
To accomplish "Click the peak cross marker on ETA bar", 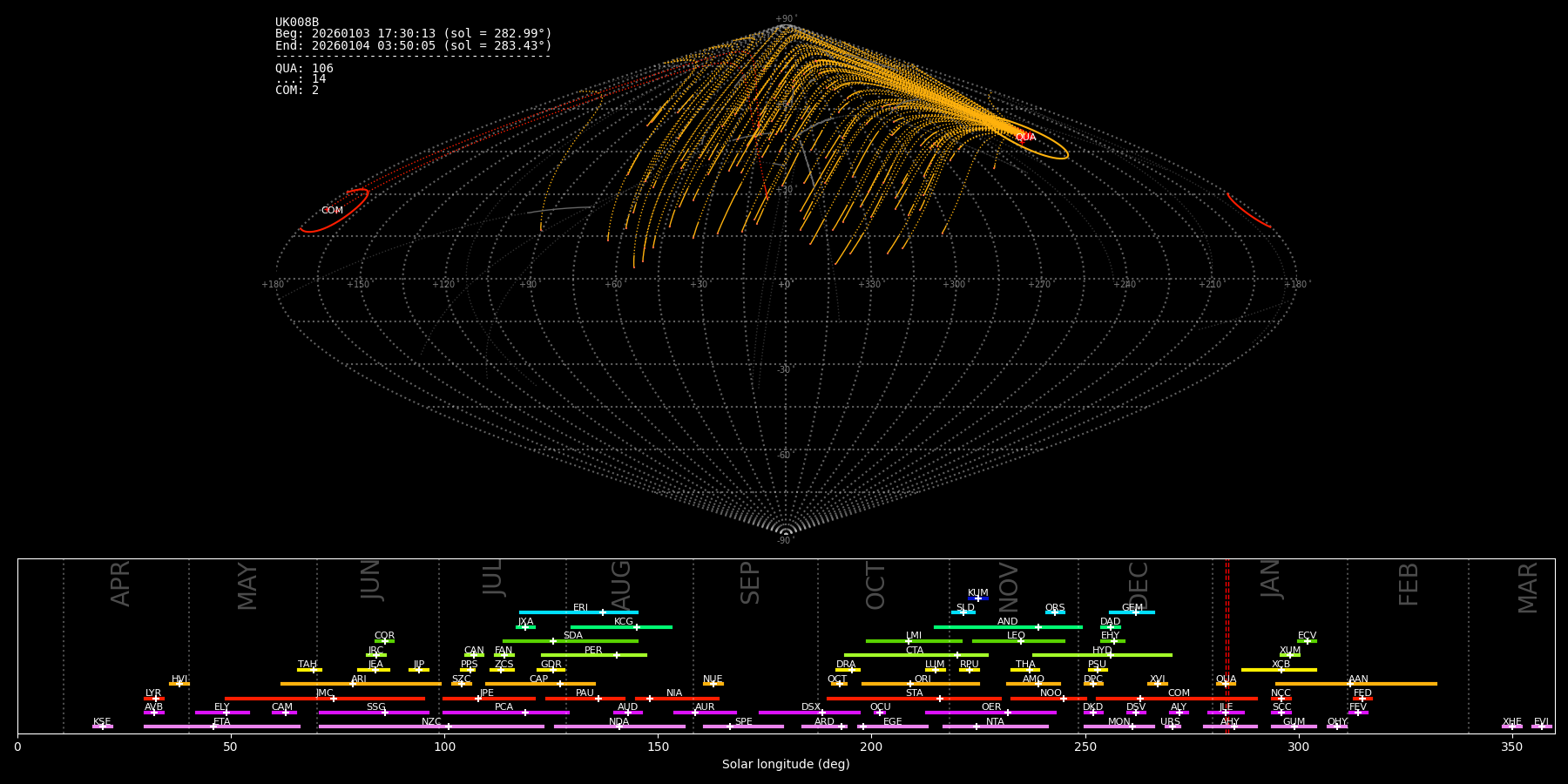I will click(x=213, y=727).
